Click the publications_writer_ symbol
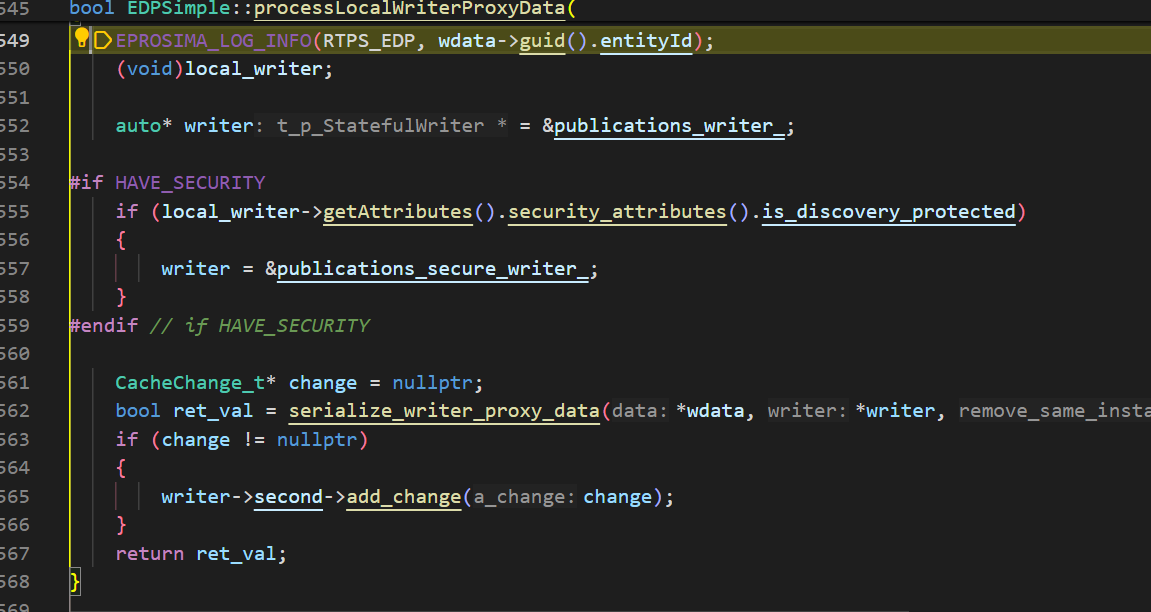The height and width of the screenshot is (612, 1151). 669,126
